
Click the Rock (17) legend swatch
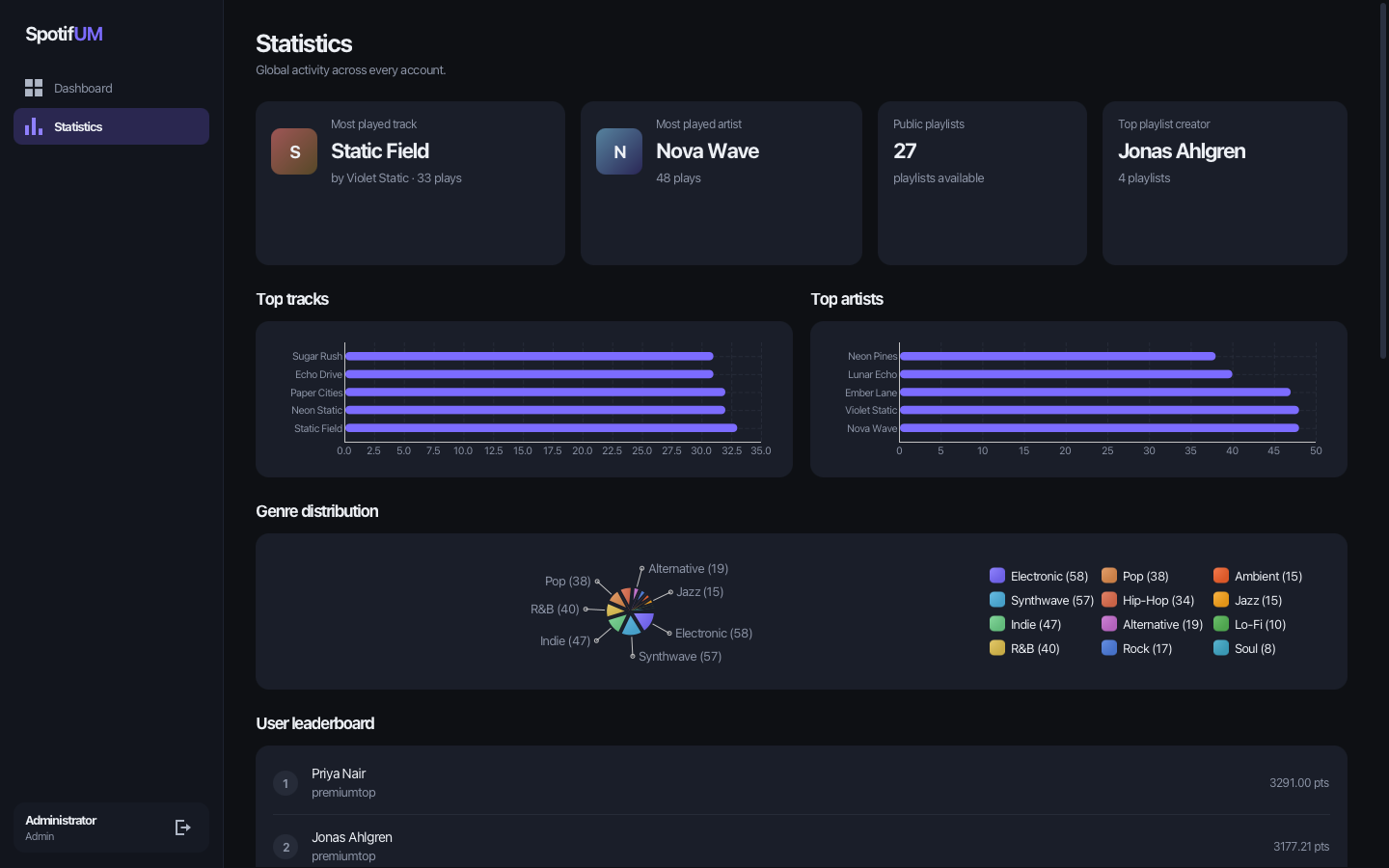[1109, 648]
